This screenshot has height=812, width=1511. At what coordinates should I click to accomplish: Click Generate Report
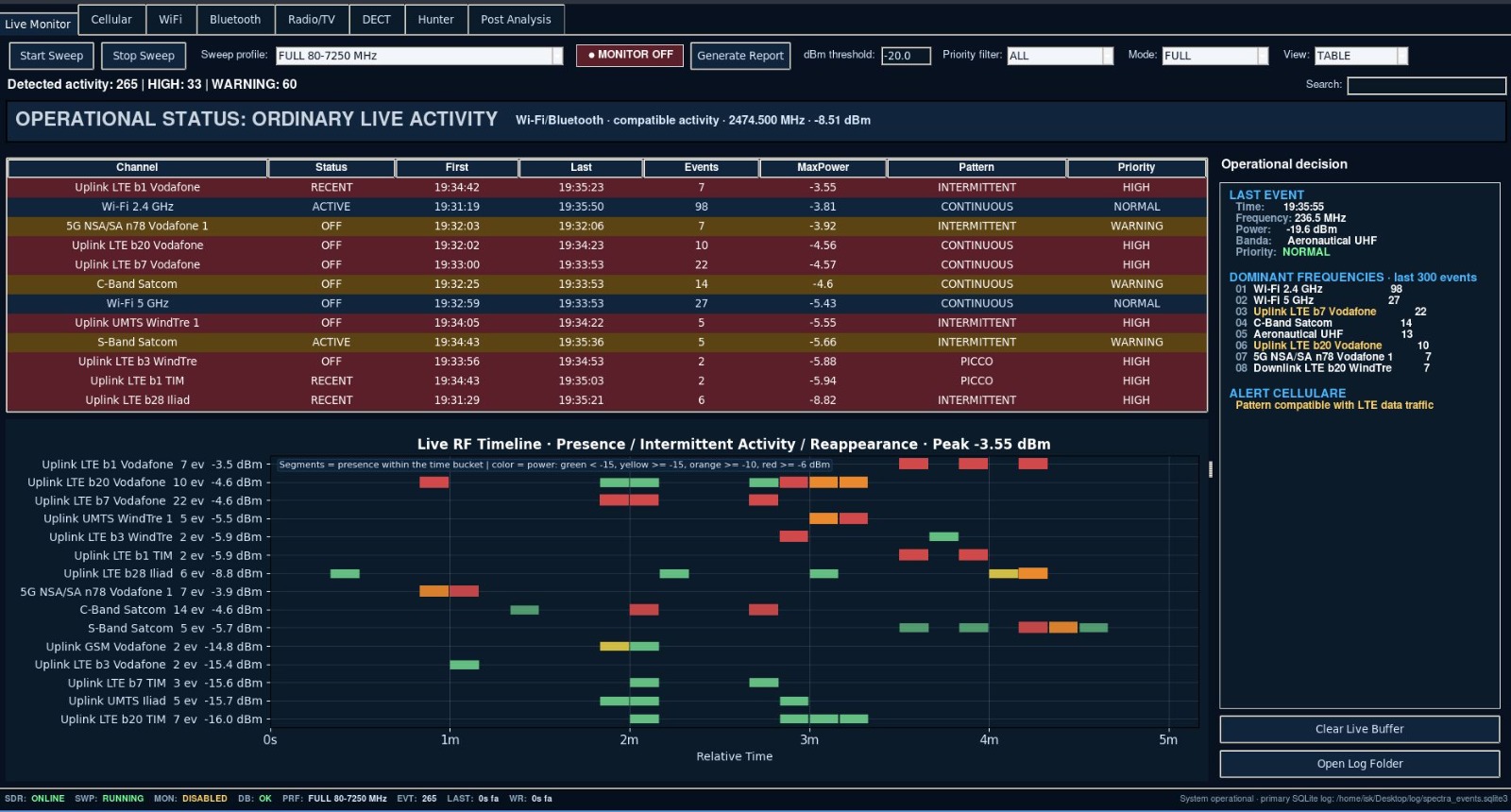pyautogui.click(x=740, y=56)
